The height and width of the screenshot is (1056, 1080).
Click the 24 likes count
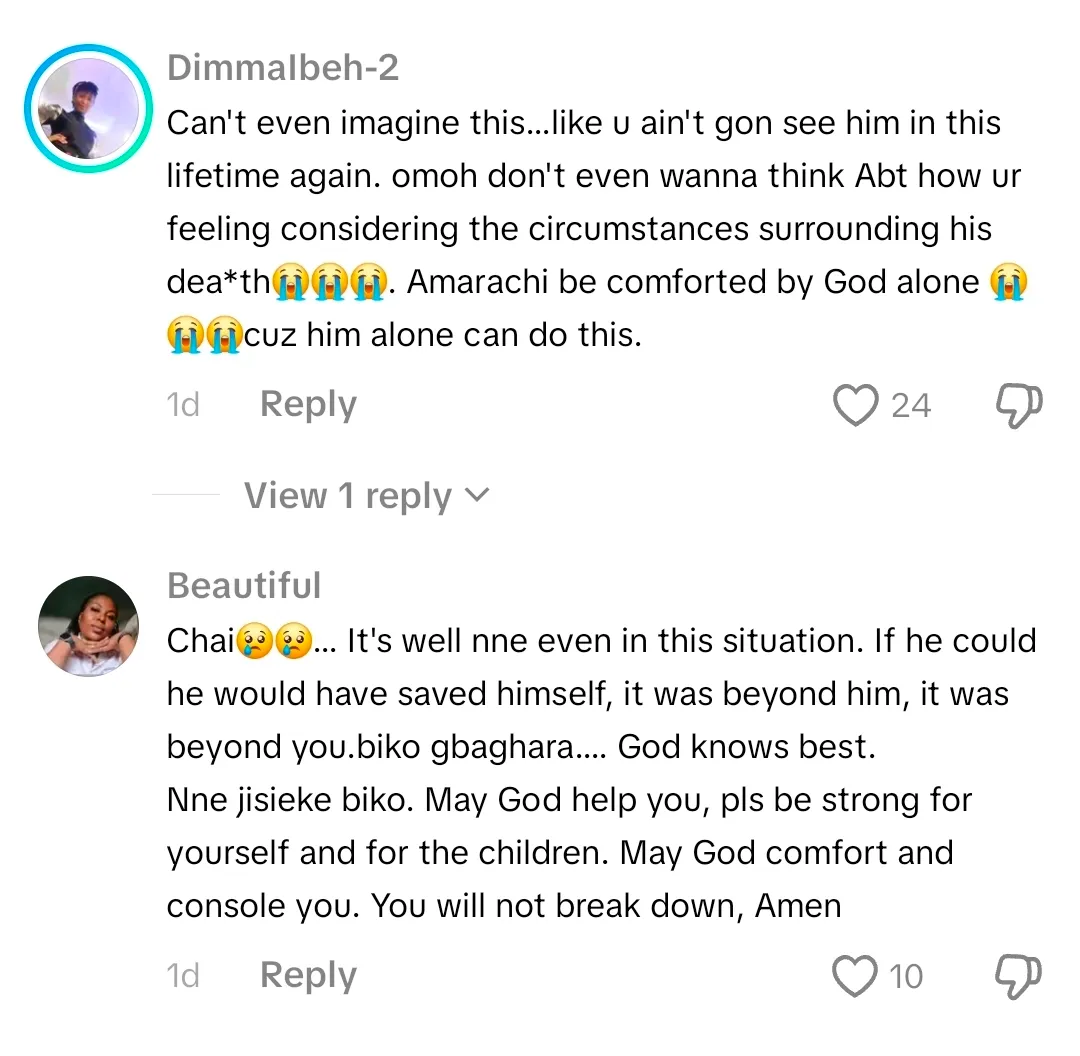(x=910, y=406)
